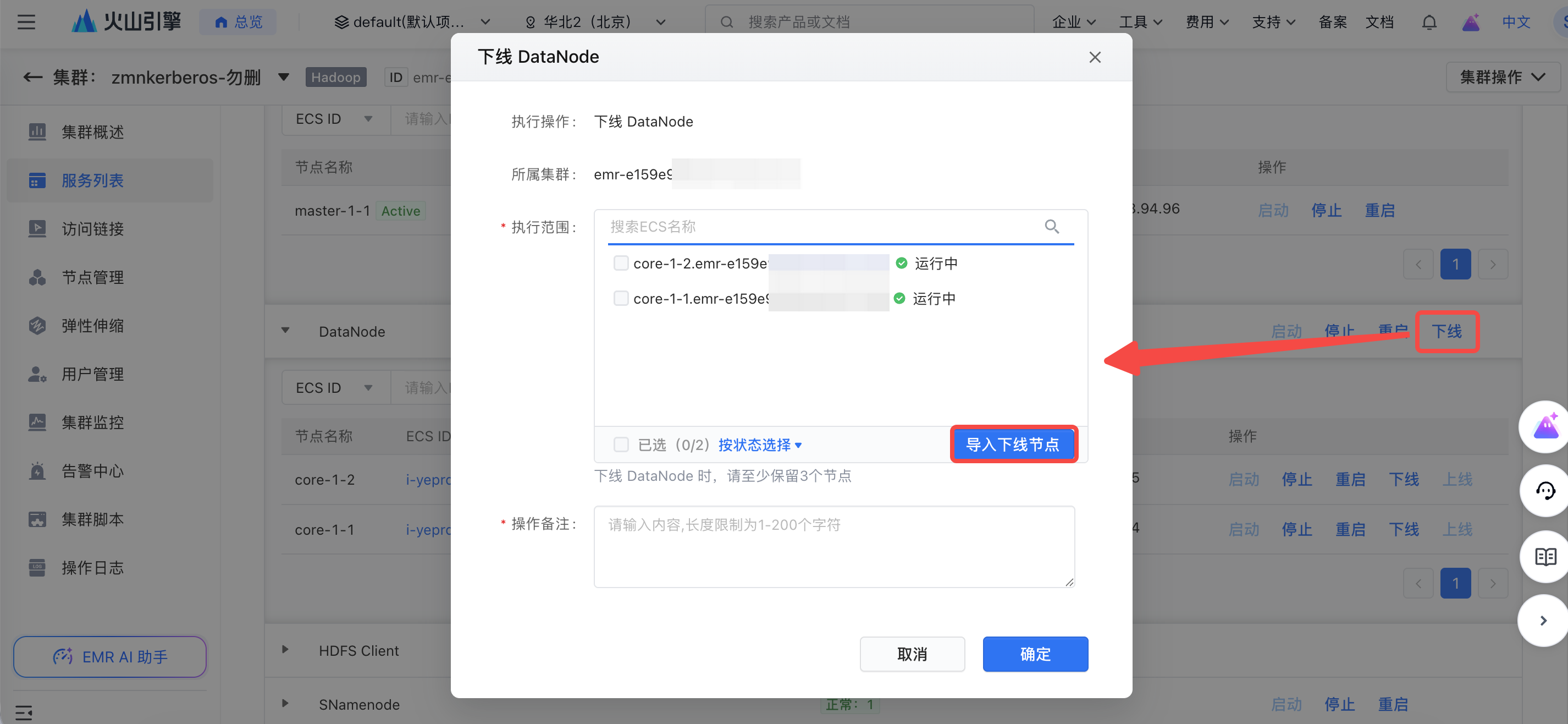Go to previous page in lower pagination
1568x724 pixels.
coord(1418,583)
